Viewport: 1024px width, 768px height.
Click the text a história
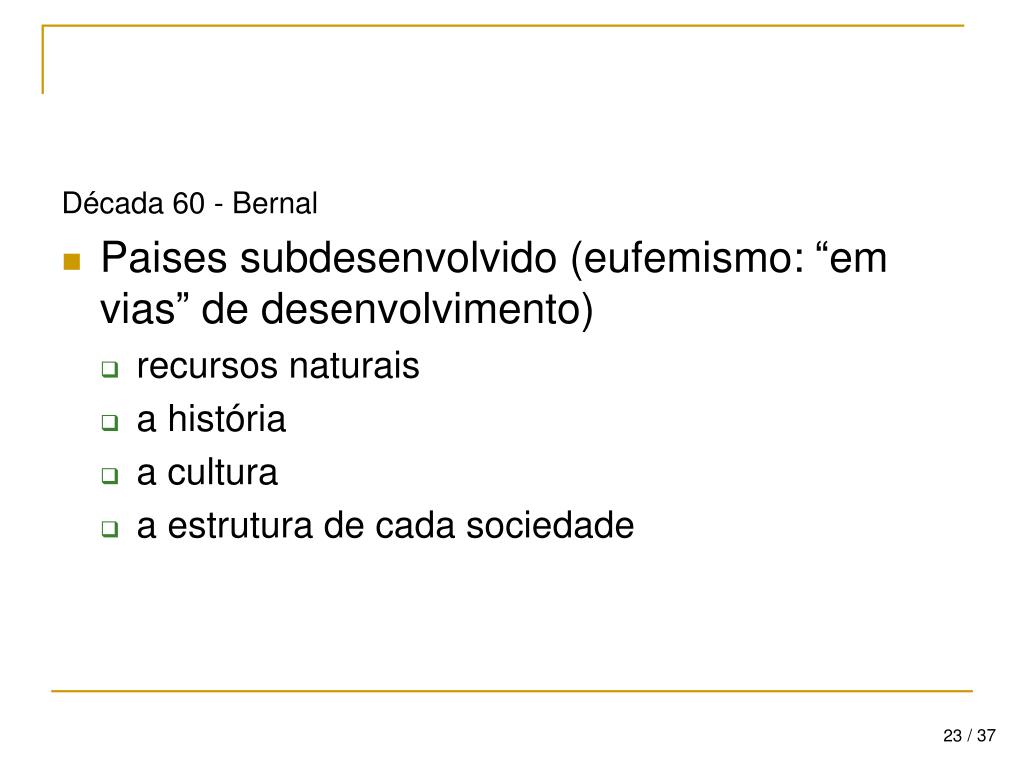pyautogui.click(x=212, y=419)
